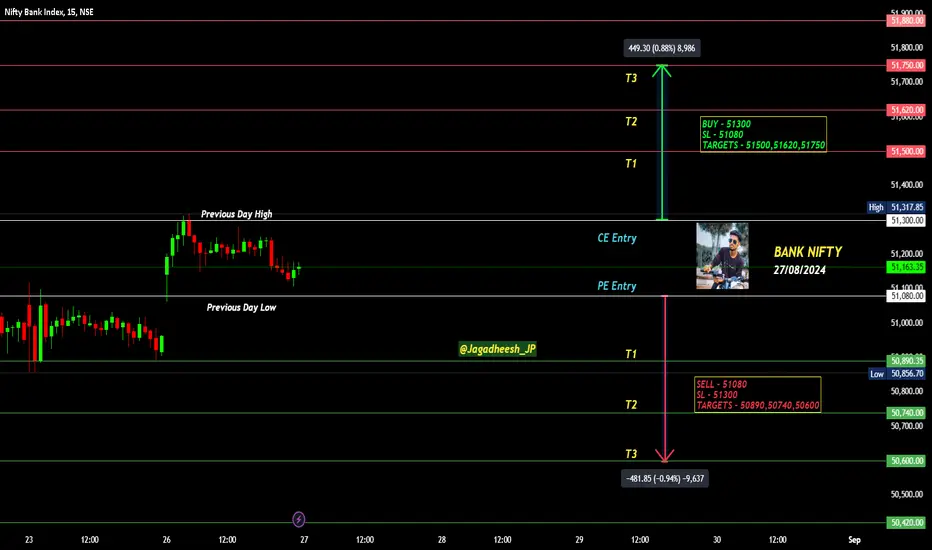The width and height of the screenshot is (932, 550).
Task: Click the 51,080.00 white price label
Action: pyautogui.click(x=906, y=296)
